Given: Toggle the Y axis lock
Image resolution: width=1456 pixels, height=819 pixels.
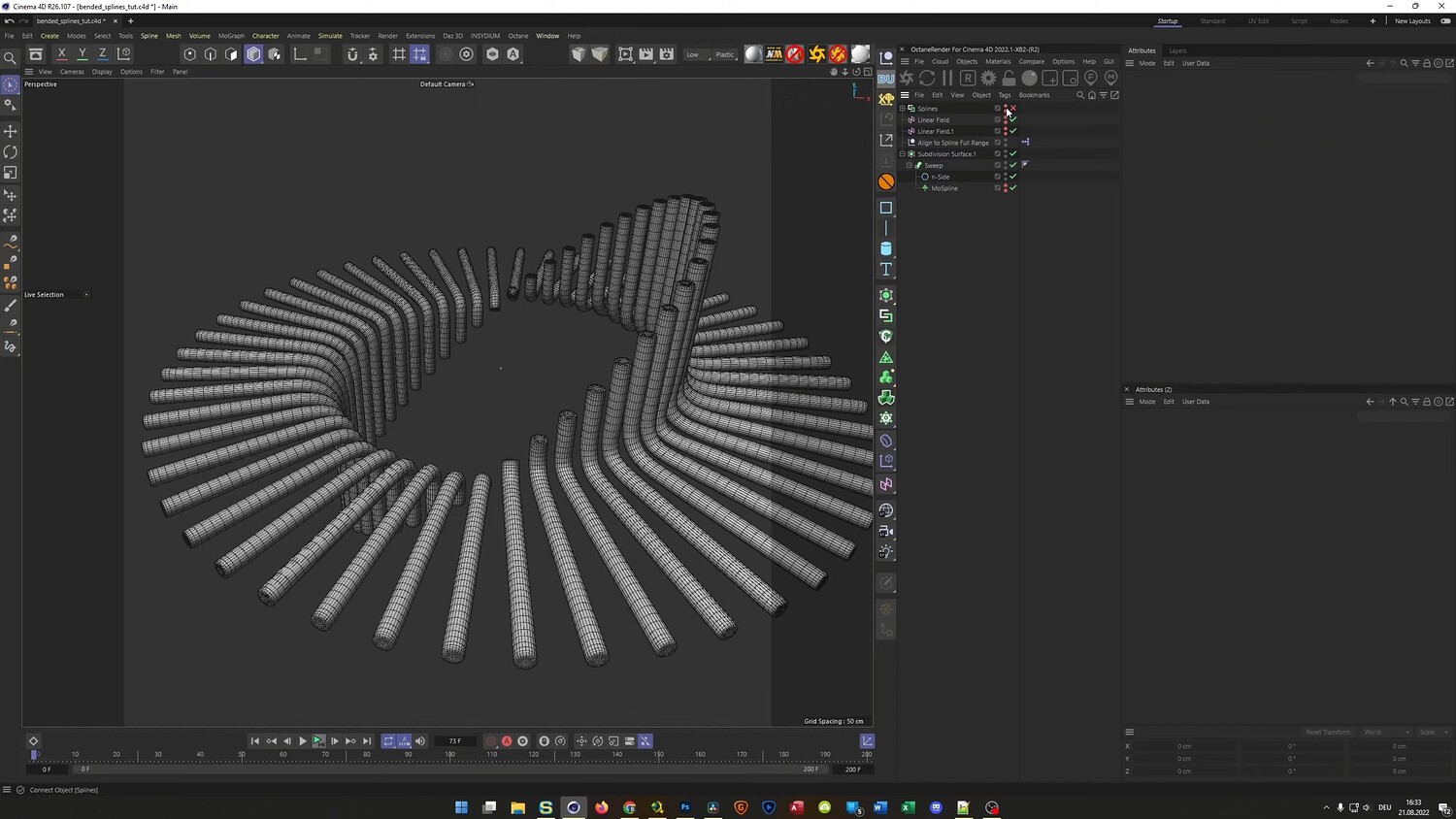Looking at the screenshot, I should pyautogui.click(x=83, y=54).
